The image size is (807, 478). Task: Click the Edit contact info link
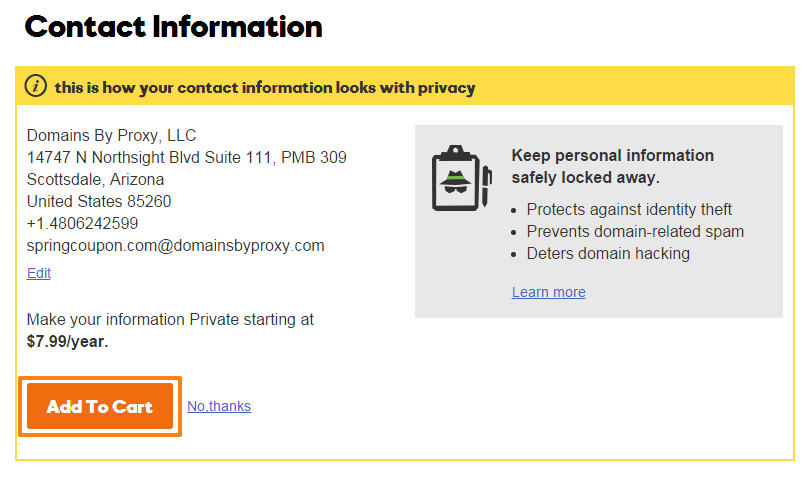39,273
